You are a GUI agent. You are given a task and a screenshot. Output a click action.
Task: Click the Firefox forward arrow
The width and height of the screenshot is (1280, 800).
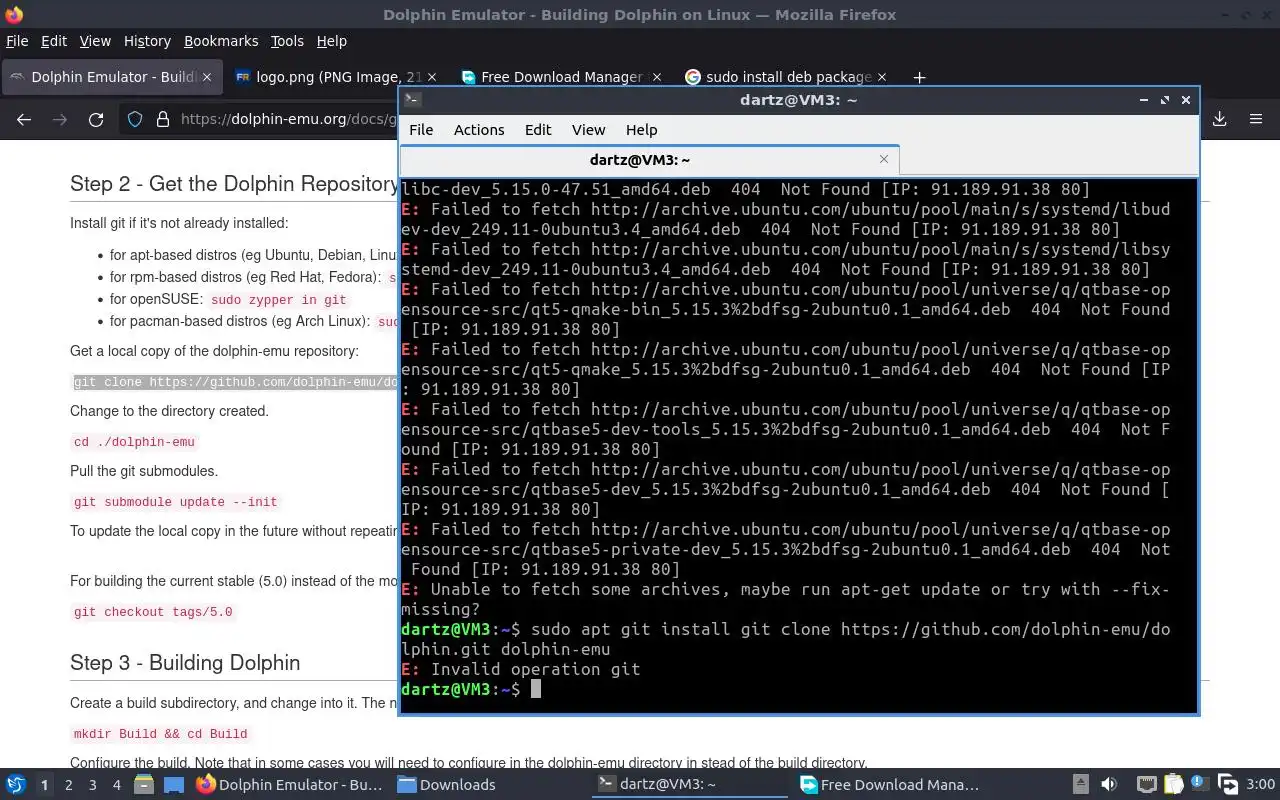(60, 119)
